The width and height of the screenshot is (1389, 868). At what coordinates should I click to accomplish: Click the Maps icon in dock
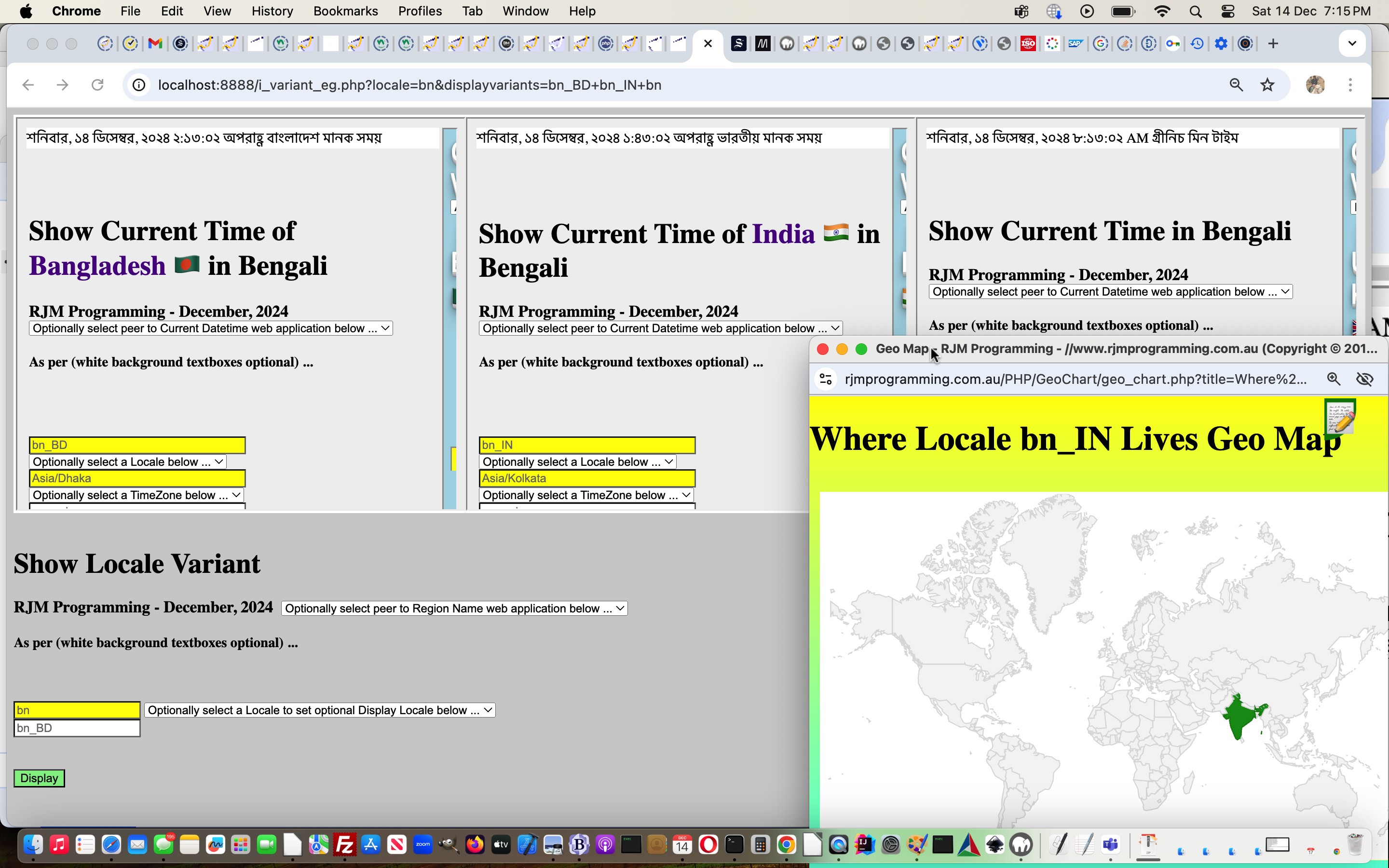tap(320, 846)
